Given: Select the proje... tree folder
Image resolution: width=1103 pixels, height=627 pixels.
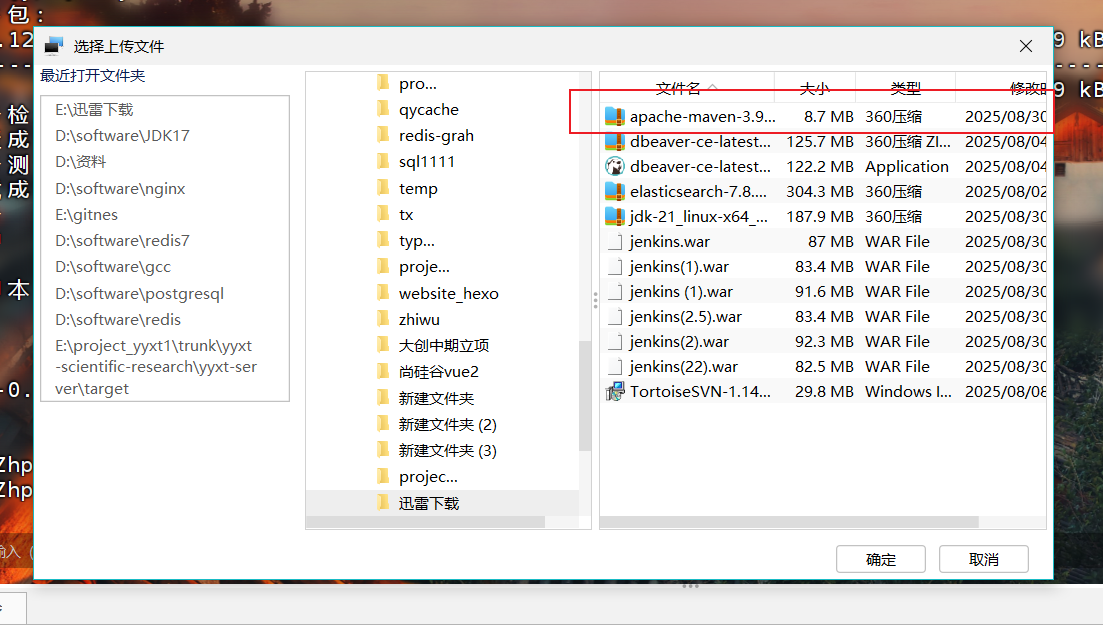Looking at the screenshot, I should pyautogui.click(x=423, y=267).
